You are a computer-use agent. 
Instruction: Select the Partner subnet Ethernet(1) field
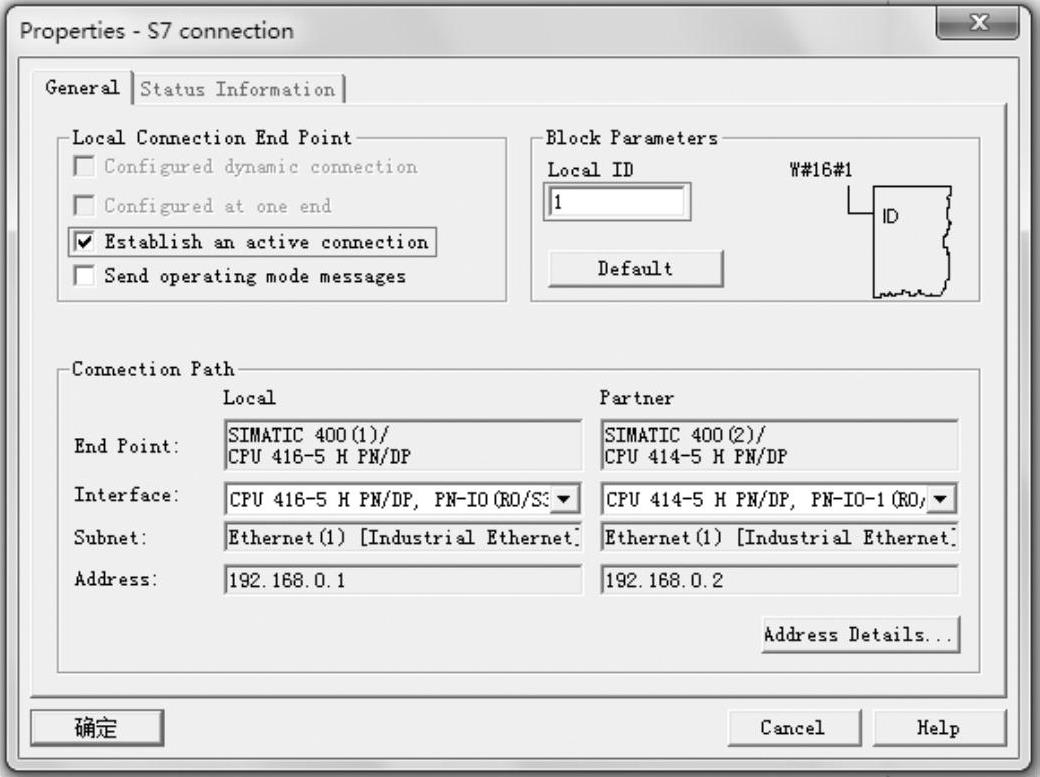(x=779, y=538)
